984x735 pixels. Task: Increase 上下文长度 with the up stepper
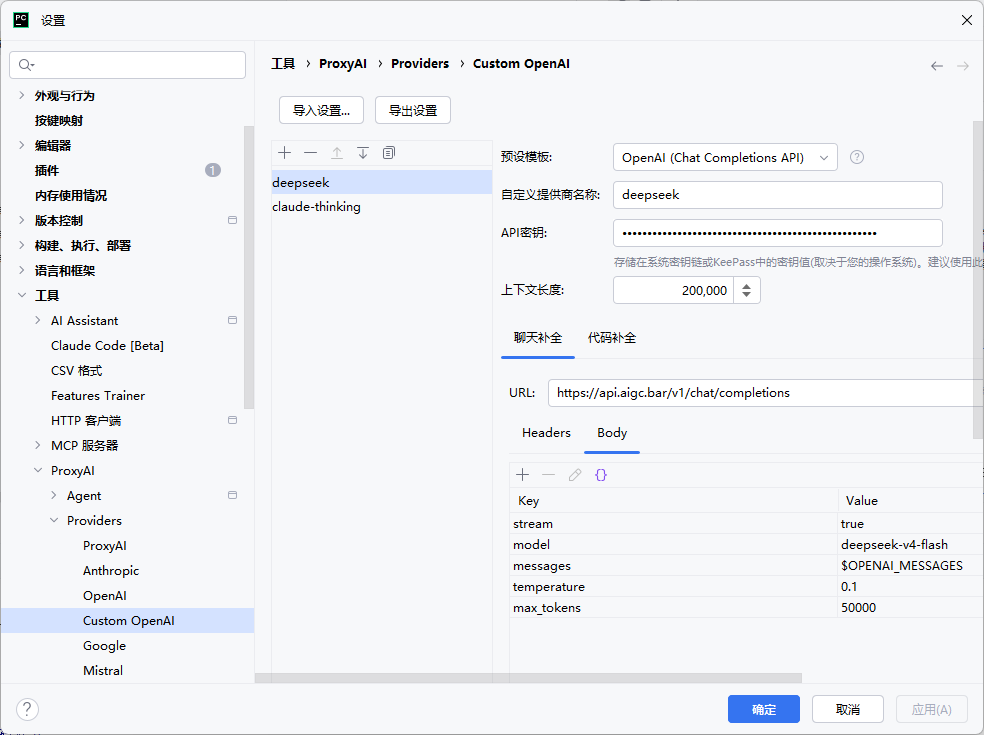tap(747, 286)
